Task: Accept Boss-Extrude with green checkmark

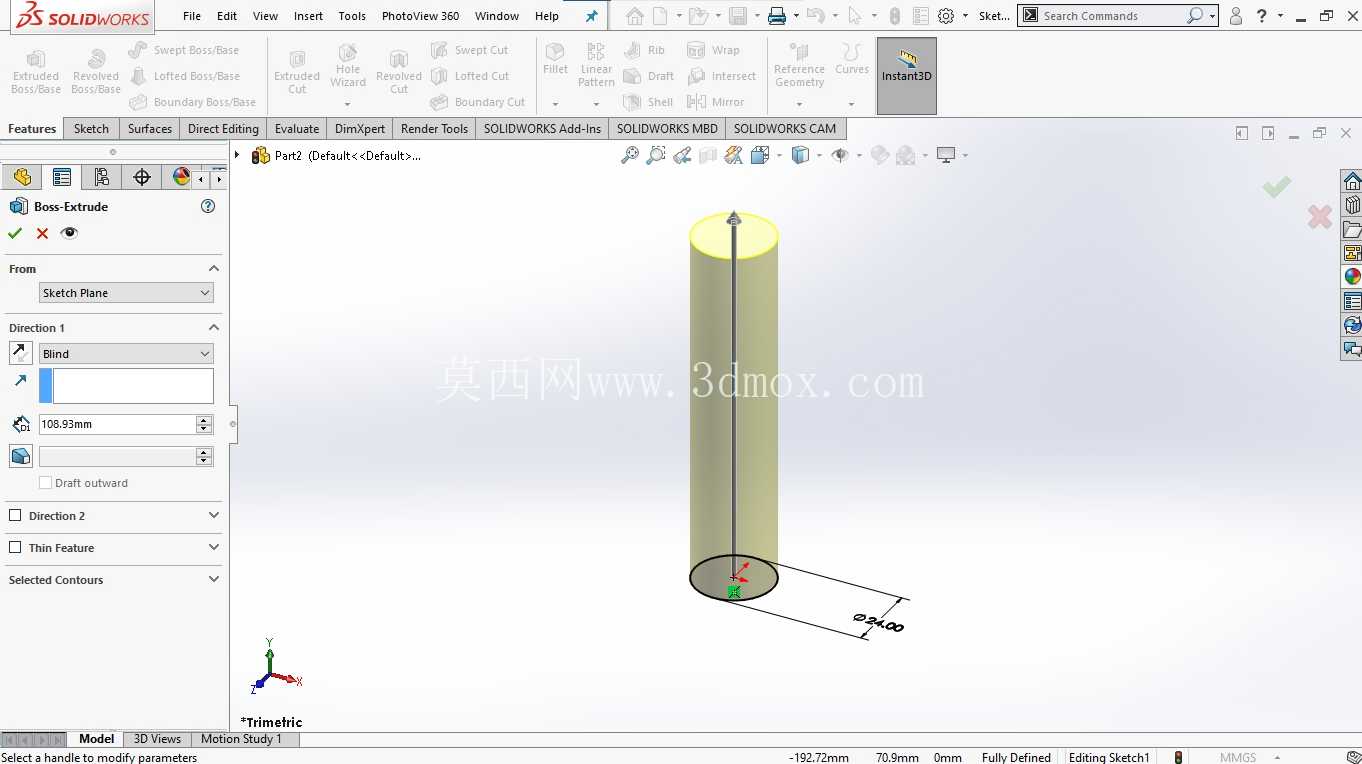Action: [15, 233]
